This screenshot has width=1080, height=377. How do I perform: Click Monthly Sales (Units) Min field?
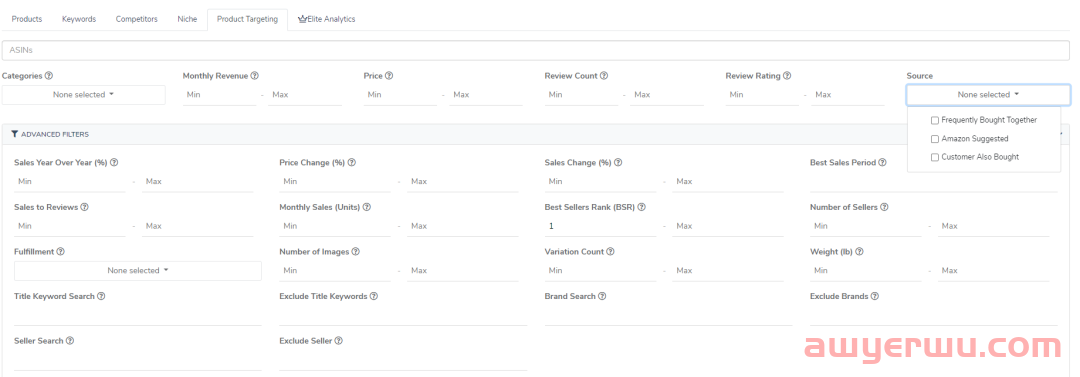pyautogui.click(x=335, y=226)
